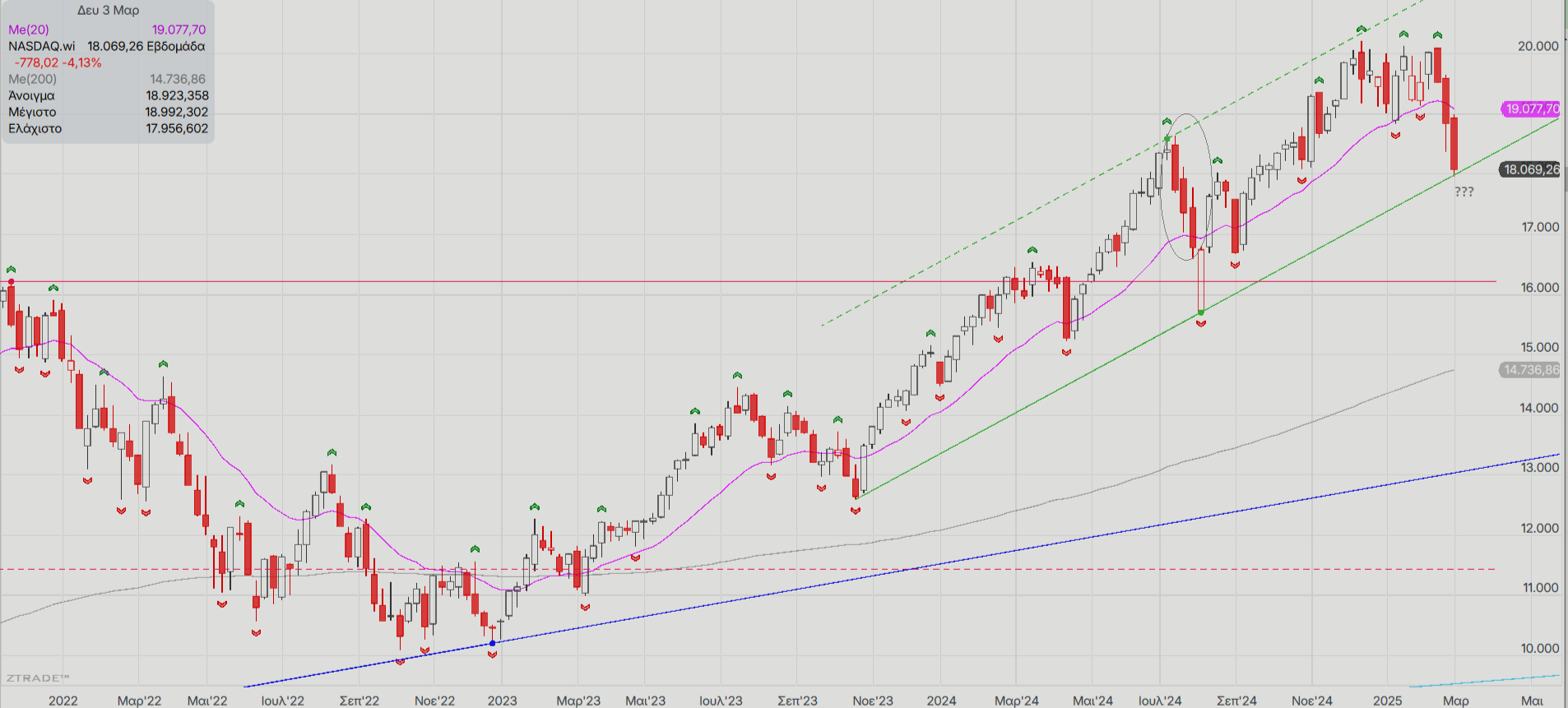Screen dimensions: 1568x708
Task: Click the 2025 label on the time axis
Action: [1387, 701]
